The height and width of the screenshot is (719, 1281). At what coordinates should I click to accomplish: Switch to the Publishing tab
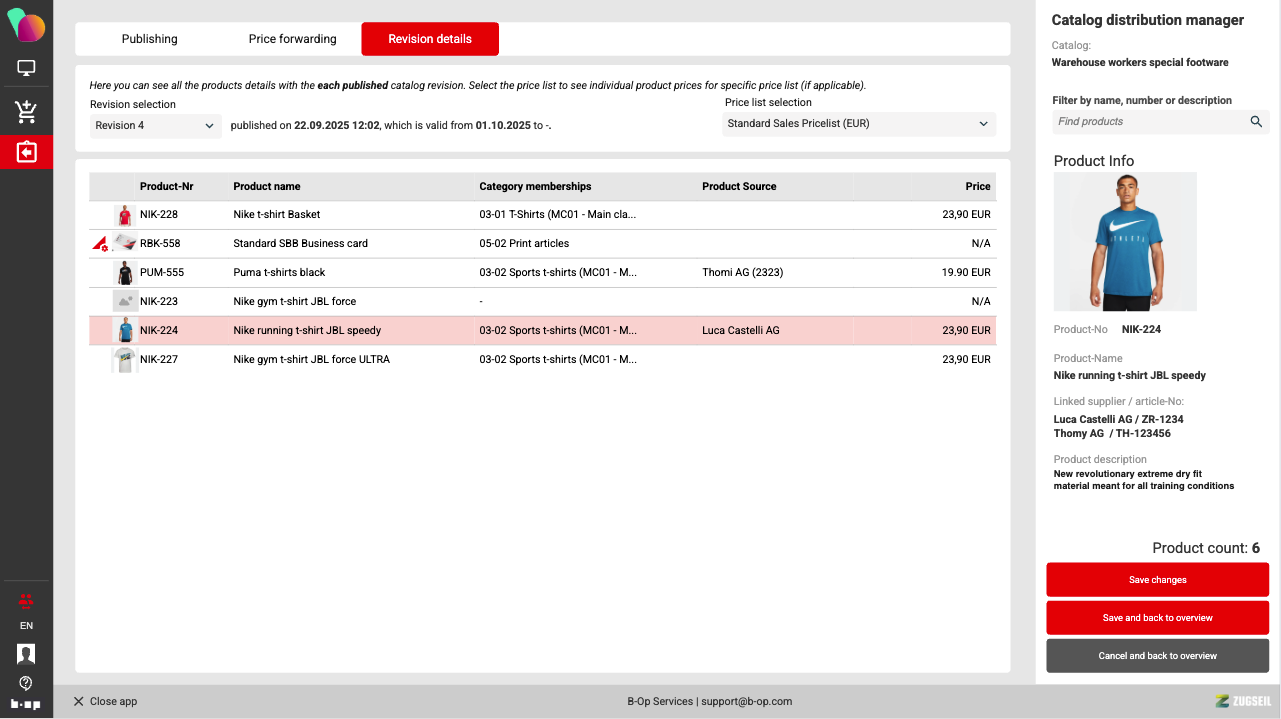[x=149, y=39]
